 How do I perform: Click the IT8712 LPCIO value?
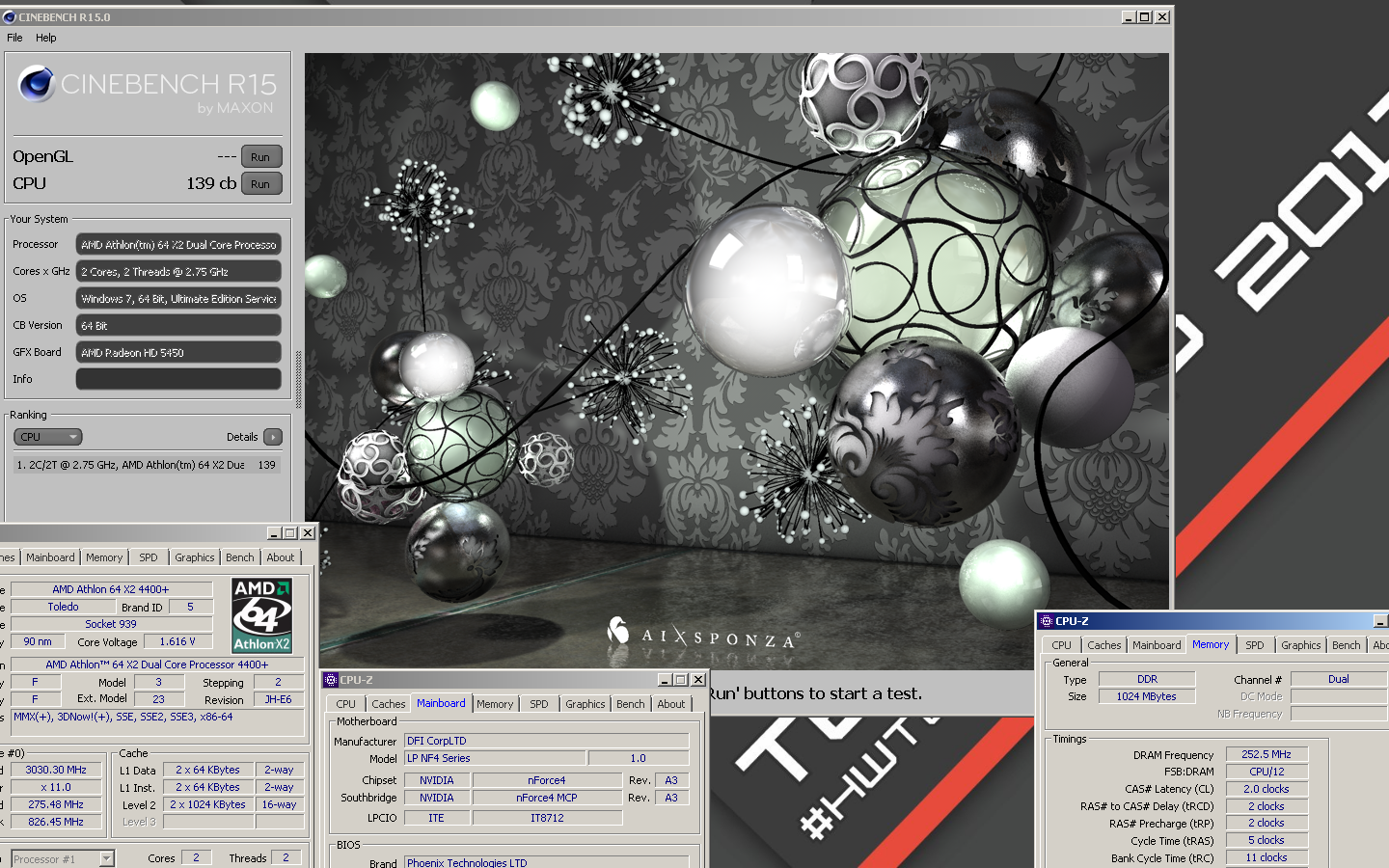click(x=547, y=818)
